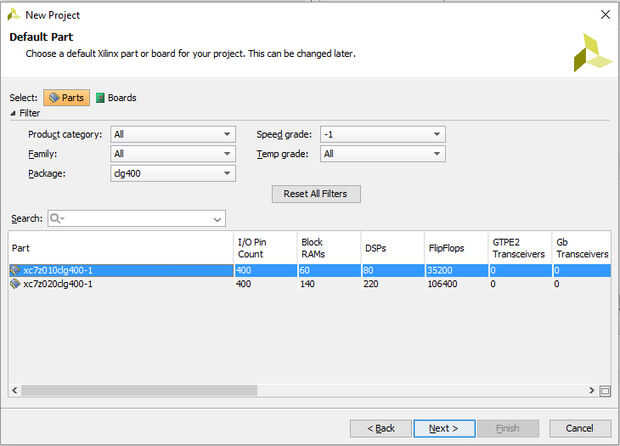Sort by I/O Pin Count column

point(265,248)
